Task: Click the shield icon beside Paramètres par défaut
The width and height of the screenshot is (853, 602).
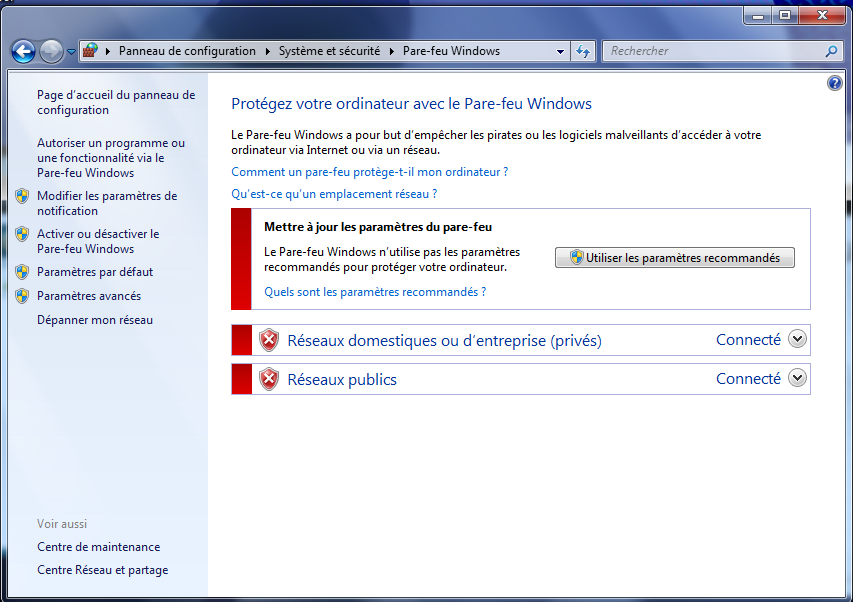Action: (x=22, y=272)
